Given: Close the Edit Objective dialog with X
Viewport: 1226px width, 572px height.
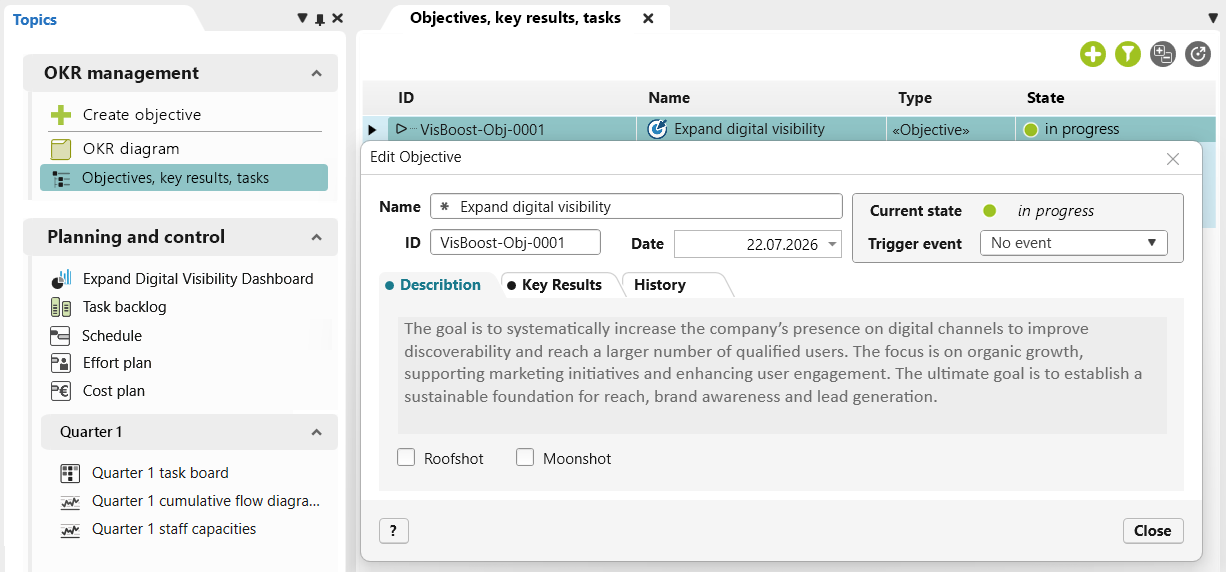Looking at the screenshot, I should (1173, 159).
